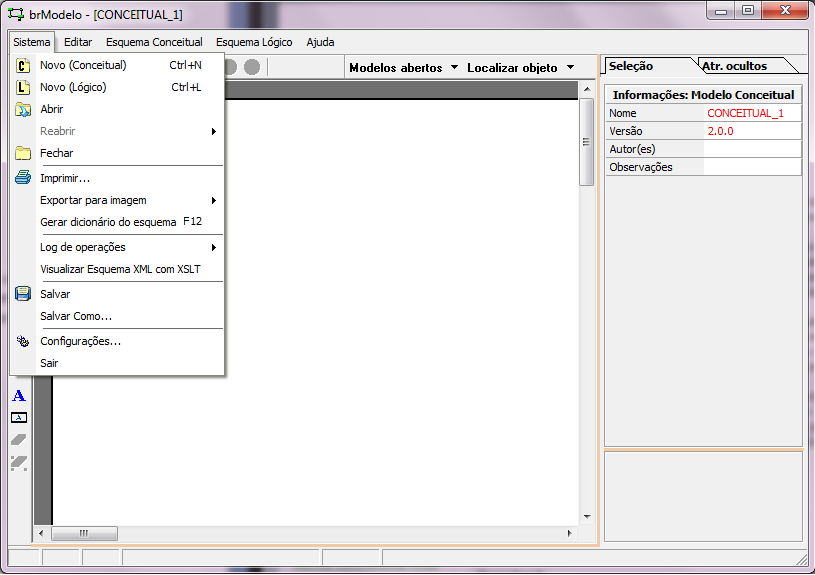Screen dimensions: 815x575
Task: Select the blue letter A text tool
Action: [18, 396]
